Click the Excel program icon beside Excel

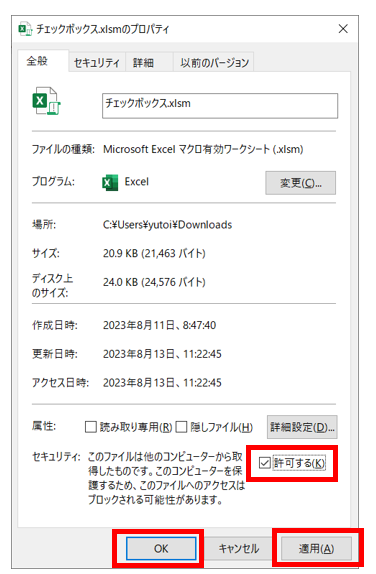point(110,182)
